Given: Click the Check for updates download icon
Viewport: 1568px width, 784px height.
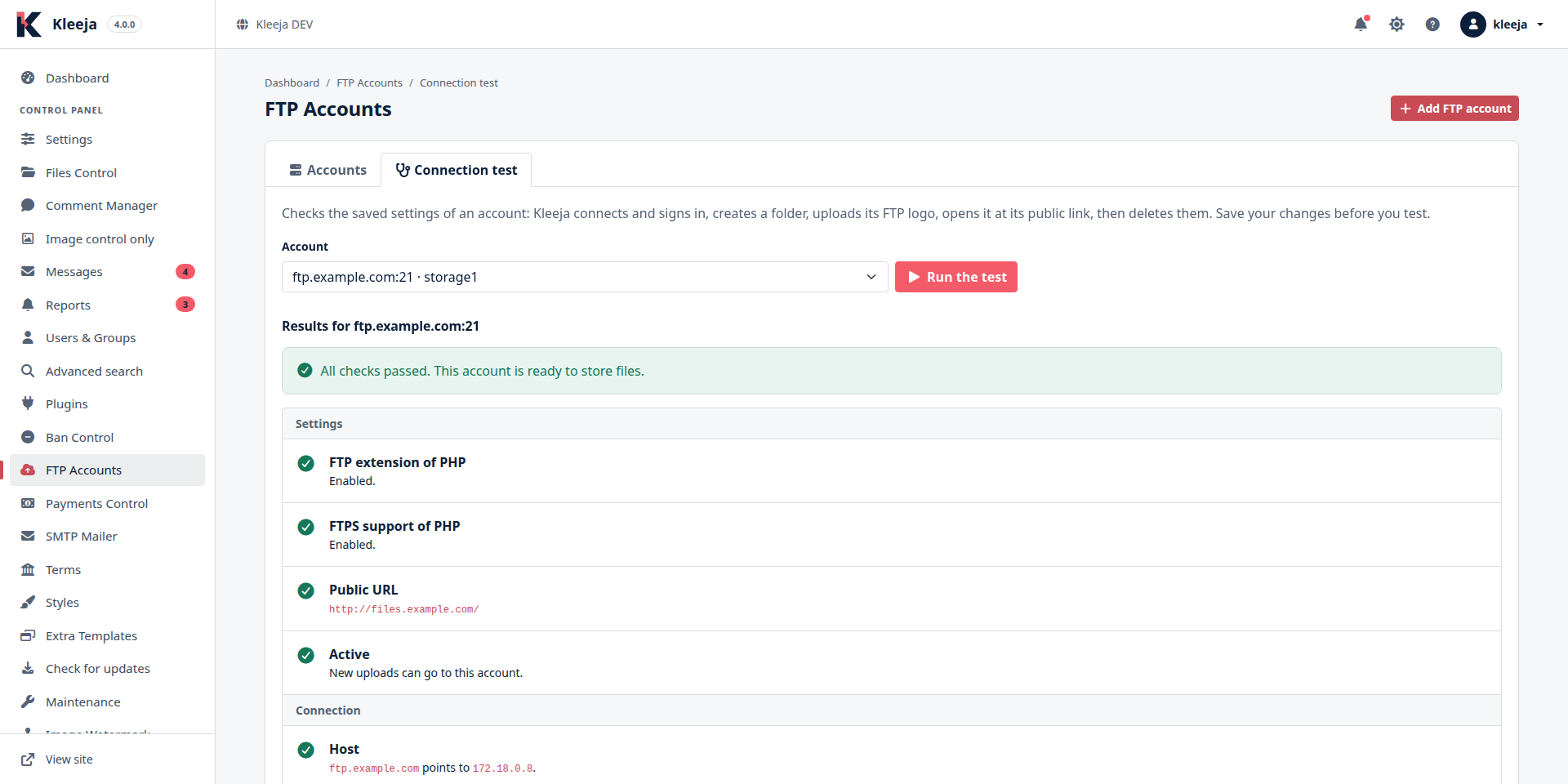Looking at the screenshot, I should click(28, 668).
